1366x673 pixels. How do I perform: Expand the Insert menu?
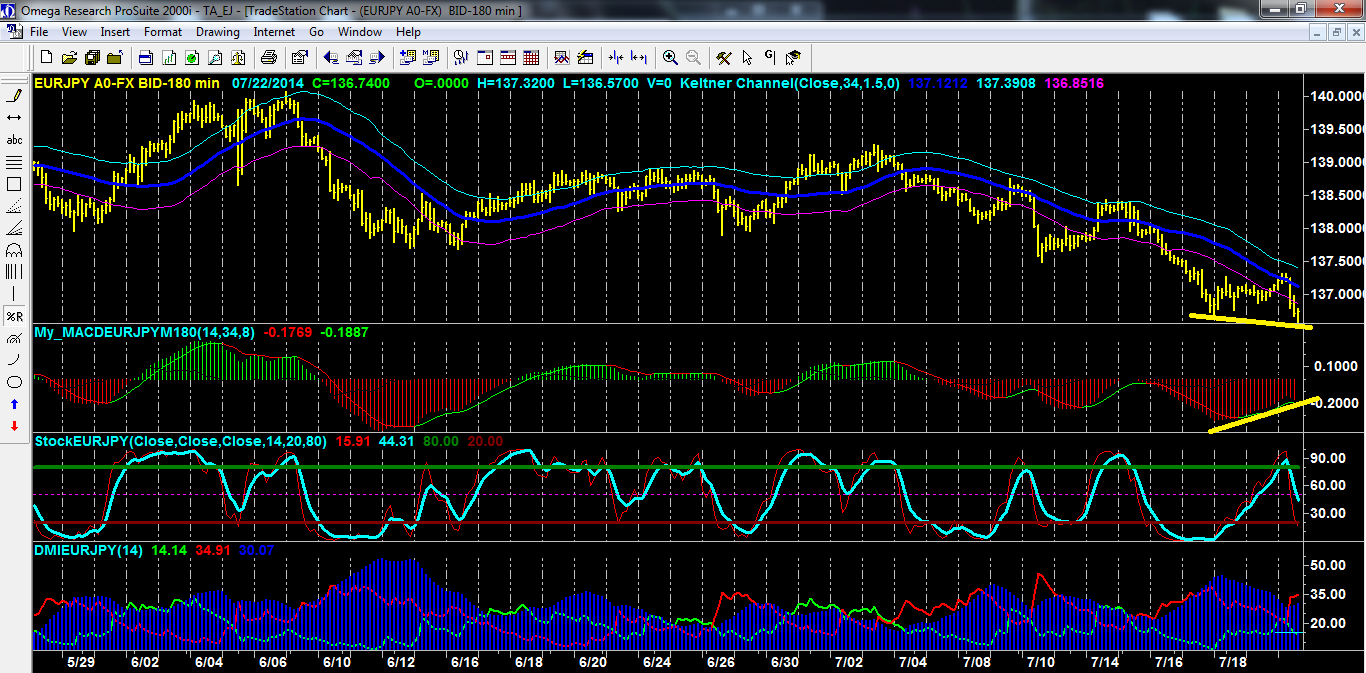point(115,32)
